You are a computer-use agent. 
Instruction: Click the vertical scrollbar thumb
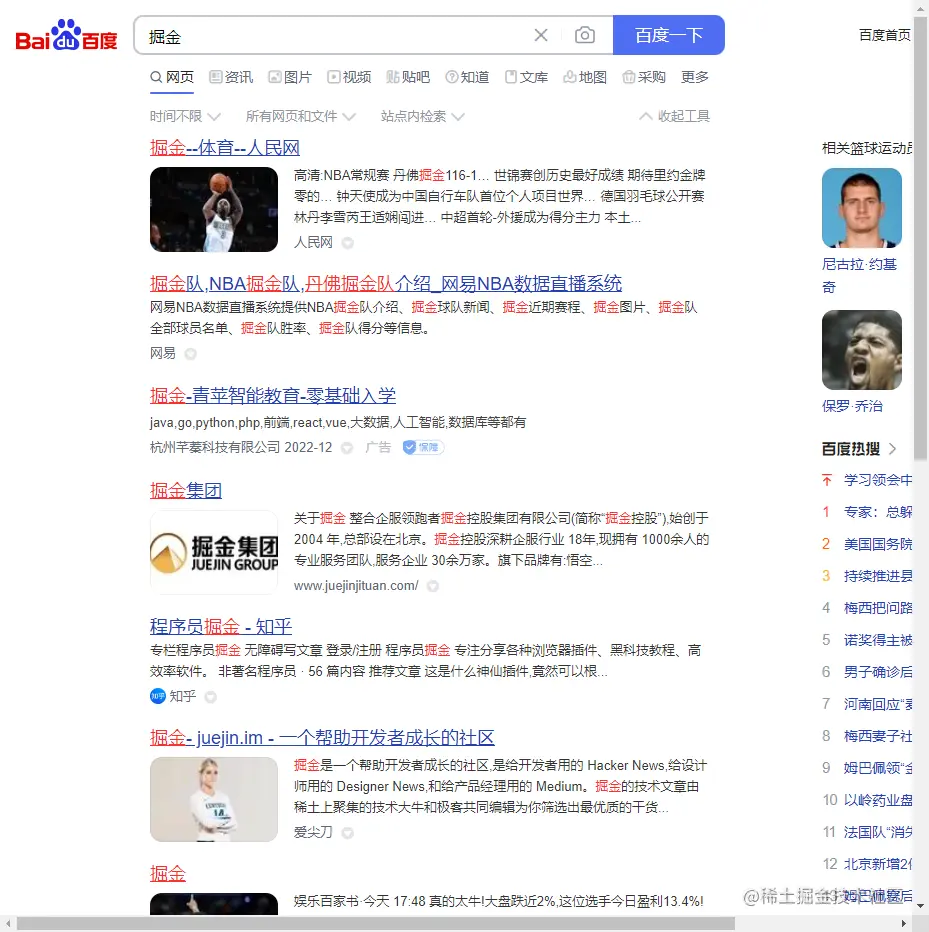921,238
